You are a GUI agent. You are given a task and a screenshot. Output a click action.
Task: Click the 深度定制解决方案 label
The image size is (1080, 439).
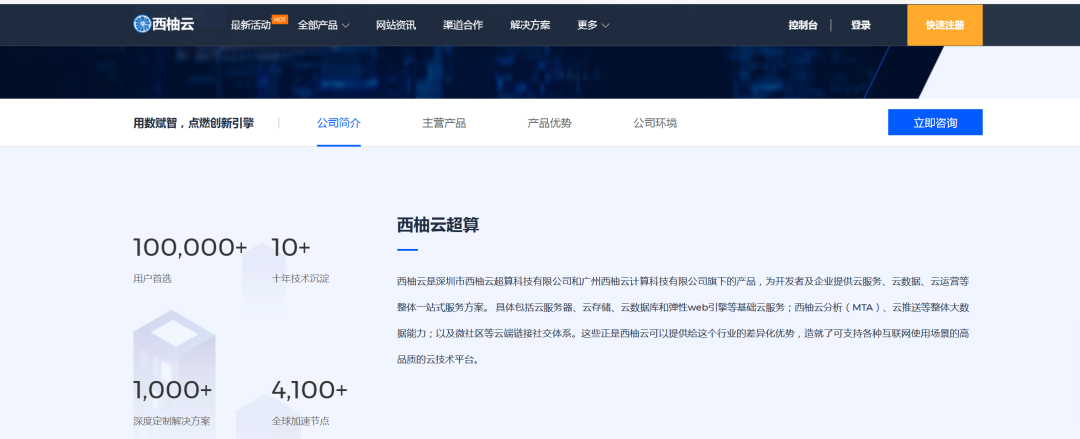click(172, 421)
